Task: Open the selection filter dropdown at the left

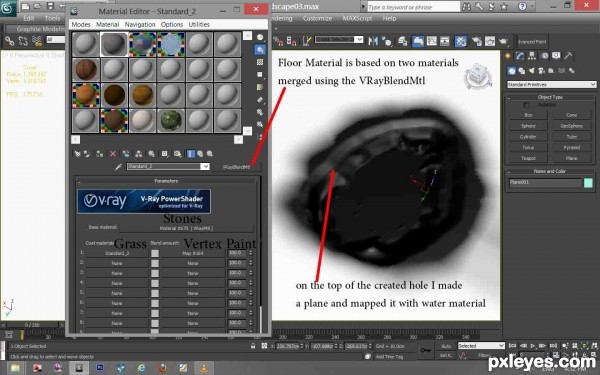Action: click(x=56, y=39)
